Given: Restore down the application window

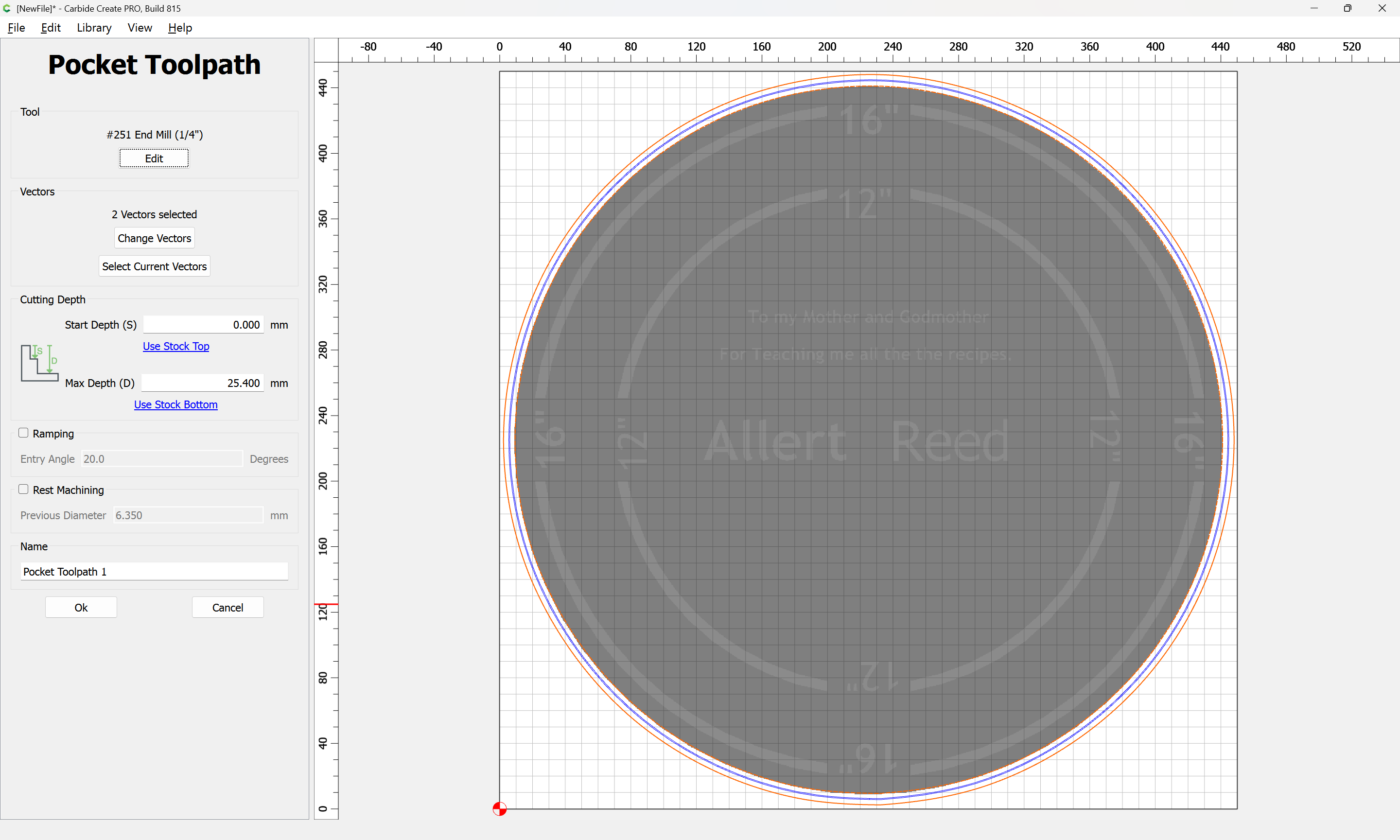Looking at the screenshot, I should [x=1347, y=8].
